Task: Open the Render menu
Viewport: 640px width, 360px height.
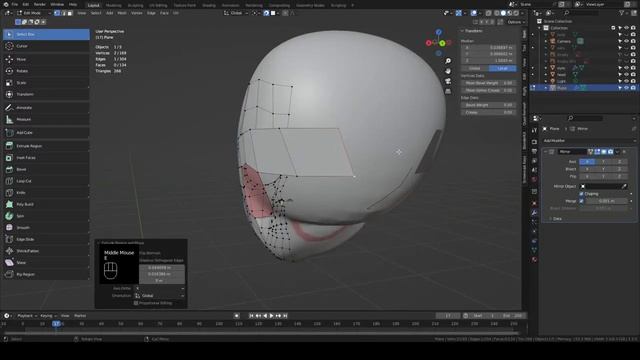Action: tap(40, 4)
